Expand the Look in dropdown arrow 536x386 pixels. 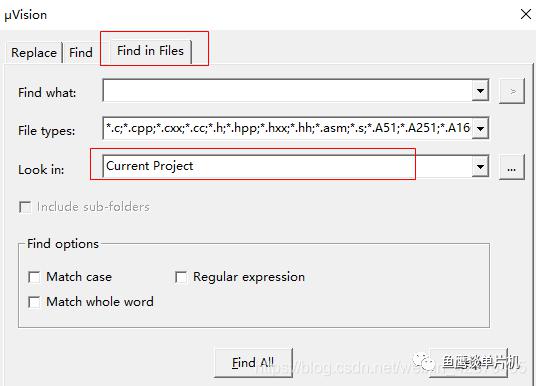point(480,167)
